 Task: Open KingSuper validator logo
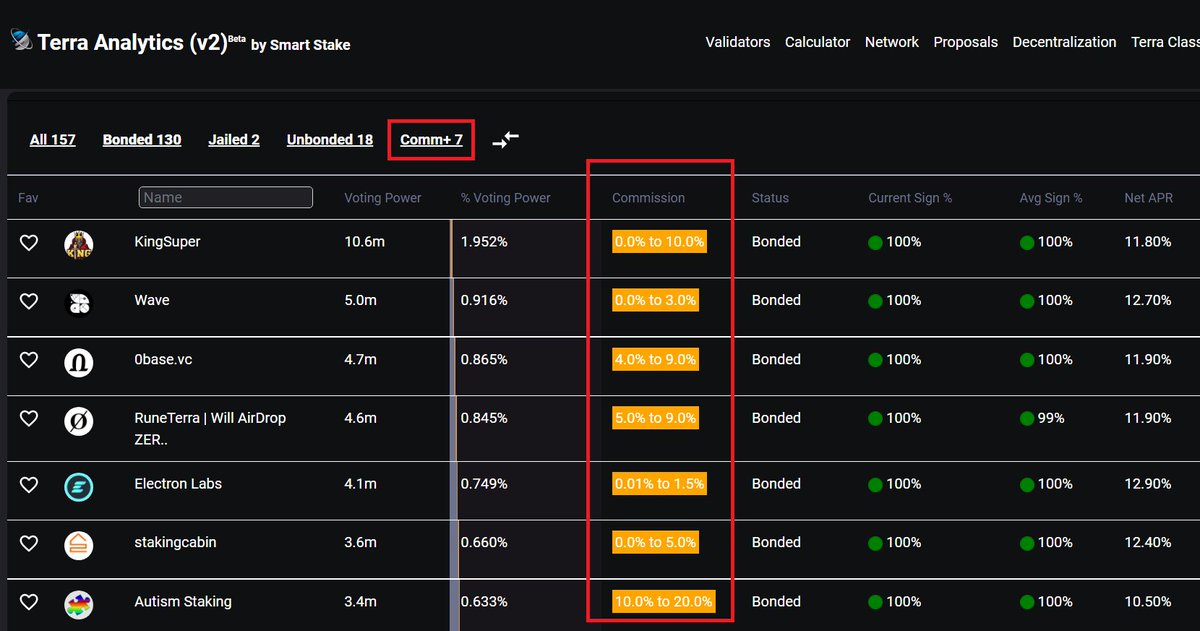click(x=79, y=244)
